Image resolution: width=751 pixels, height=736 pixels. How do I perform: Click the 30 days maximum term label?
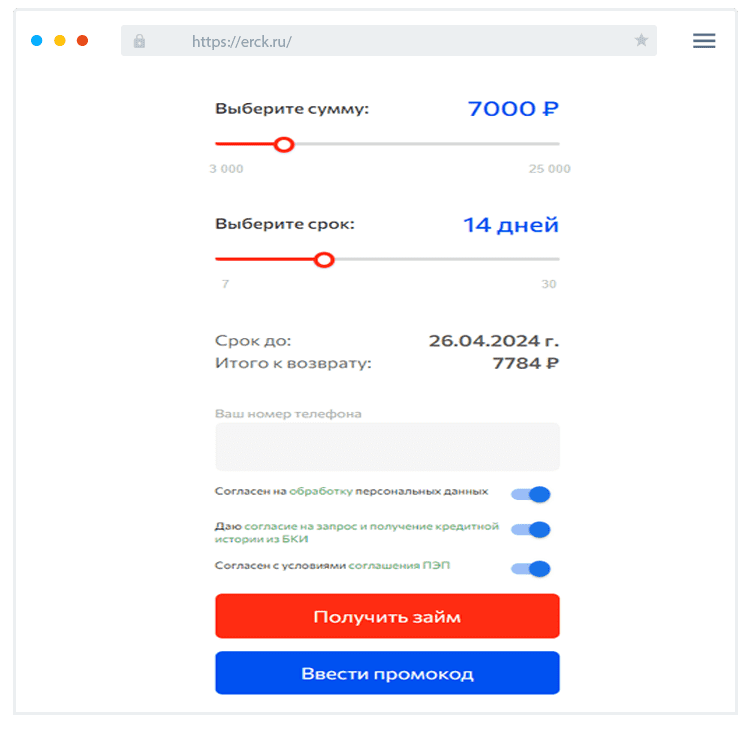point(549,284)
